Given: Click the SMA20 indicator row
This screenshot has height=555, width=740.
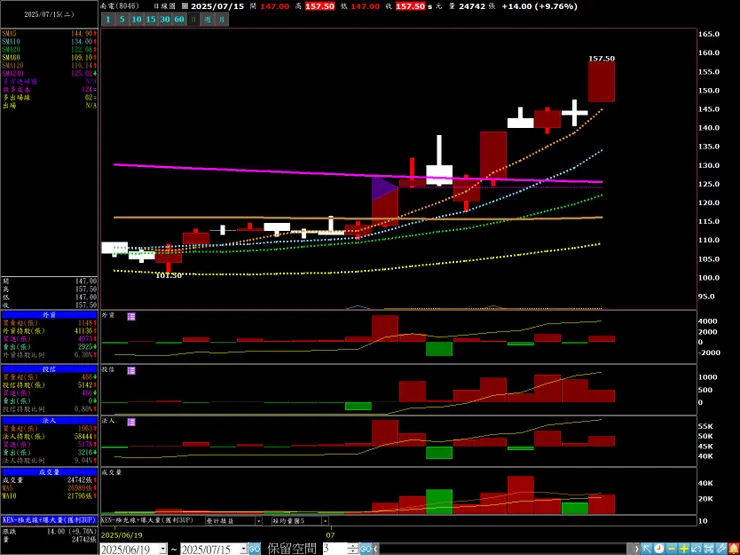Looking at the screenshot, I should [x=49, y=50].
